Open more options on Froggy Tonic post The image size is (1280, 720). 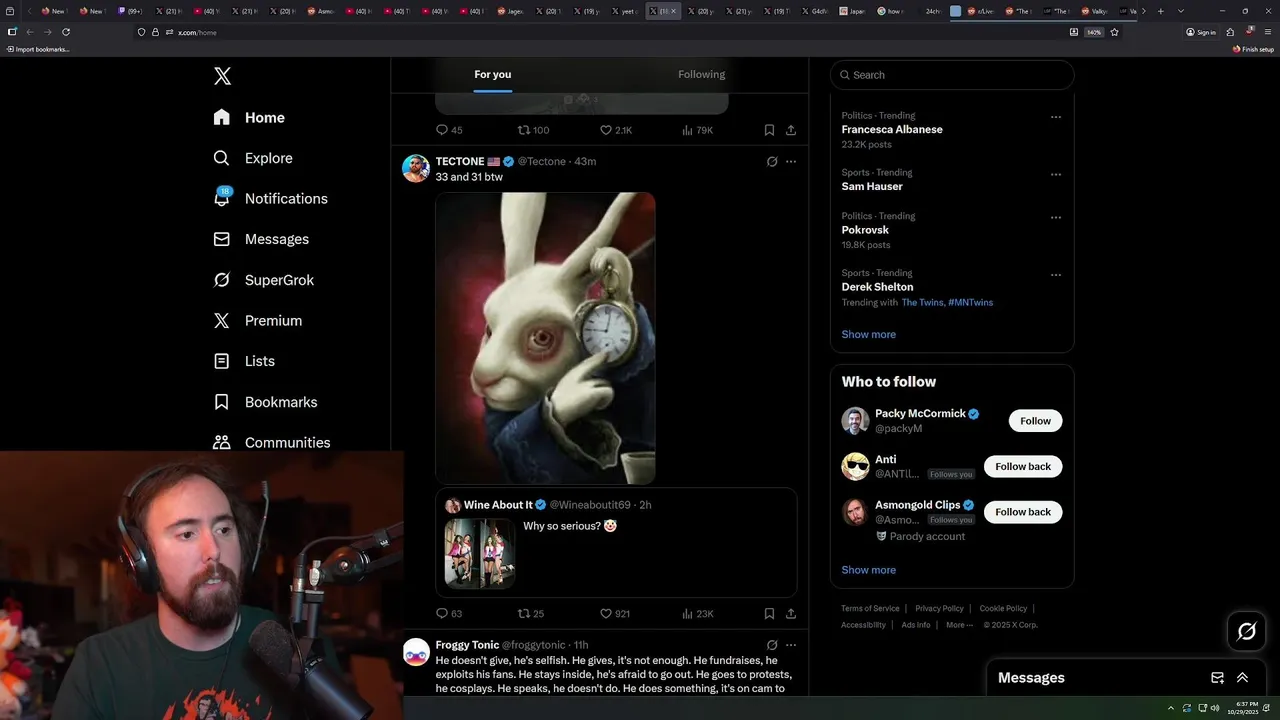(791, 645)
